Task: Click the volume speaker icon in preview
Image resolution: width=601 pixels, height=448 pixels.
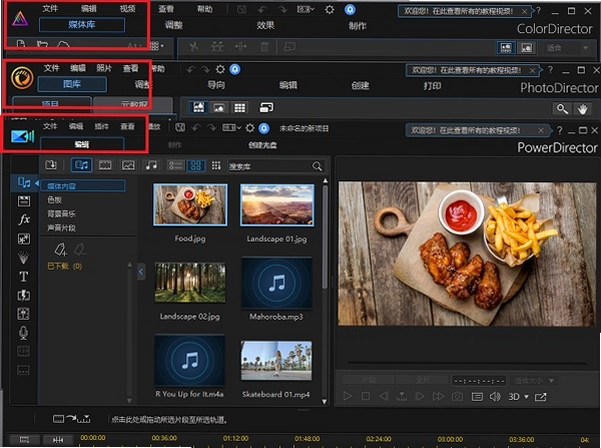Action: [x=495, y=396]
